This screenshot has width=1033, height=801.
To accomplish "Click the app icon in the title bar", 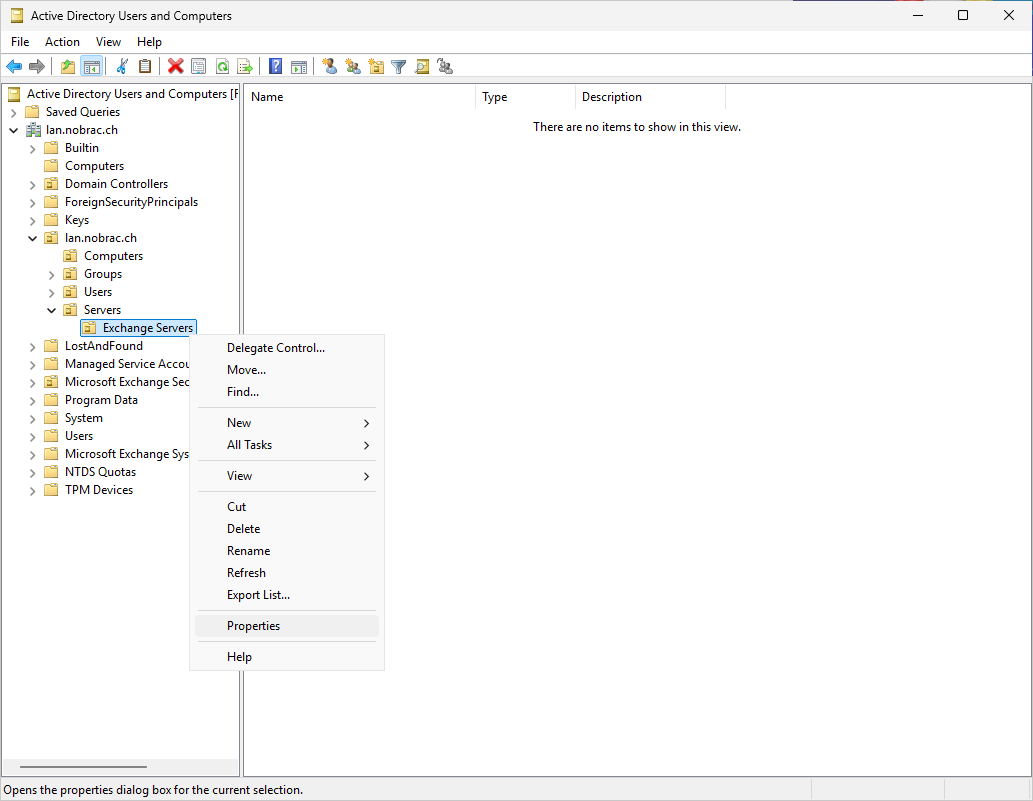I will [x=16, y=15].
